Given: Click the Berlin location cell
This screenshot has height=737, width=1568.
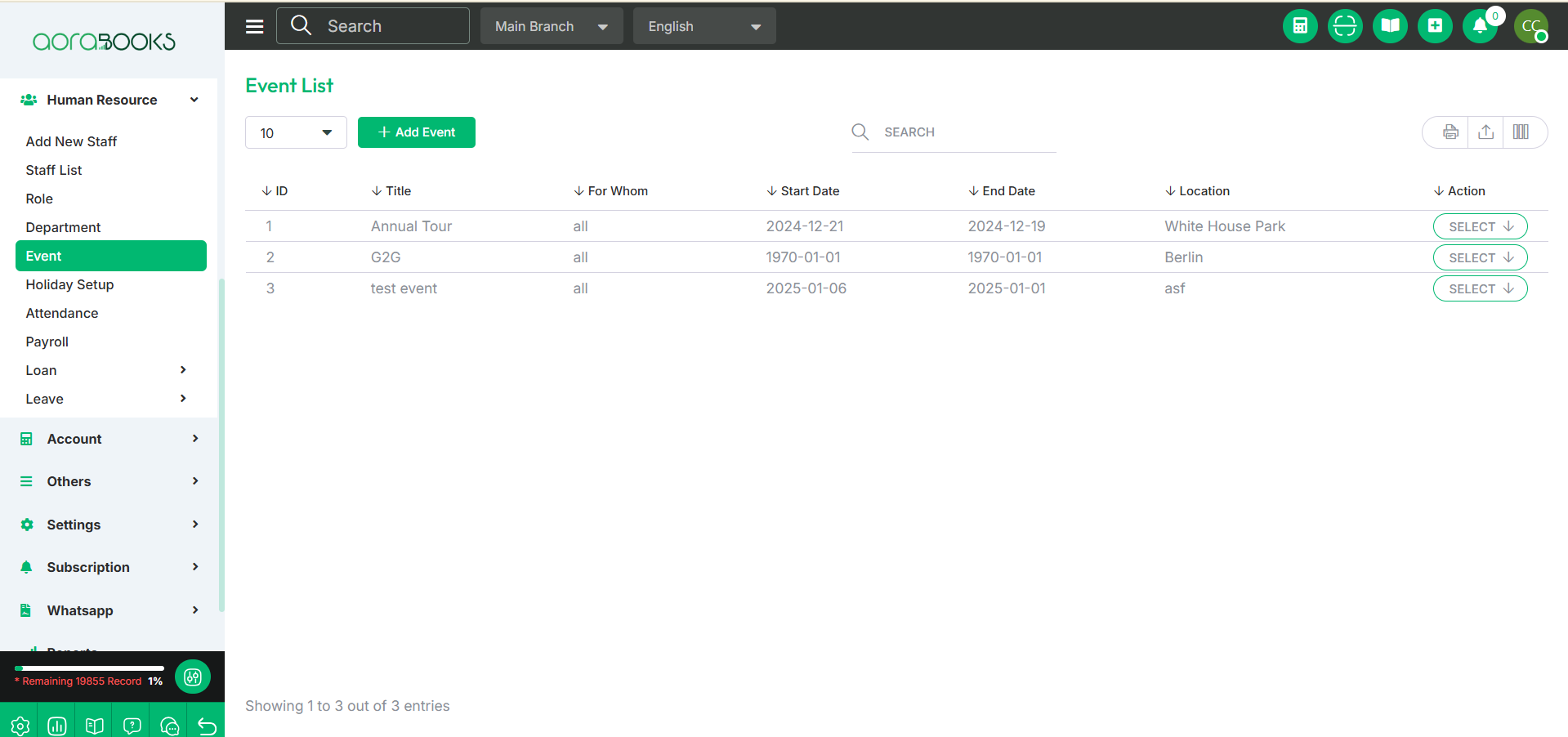Looking at the screenshot, I should click(x=1183, y=257).
